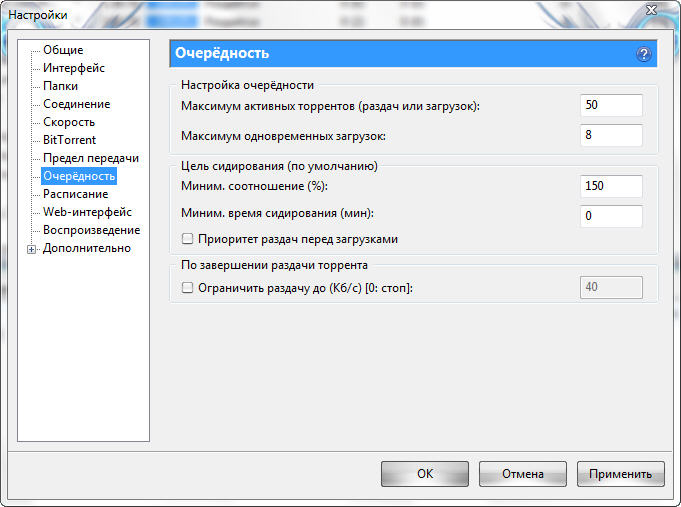Go to the Папки settings page

(x=60, y=86)
